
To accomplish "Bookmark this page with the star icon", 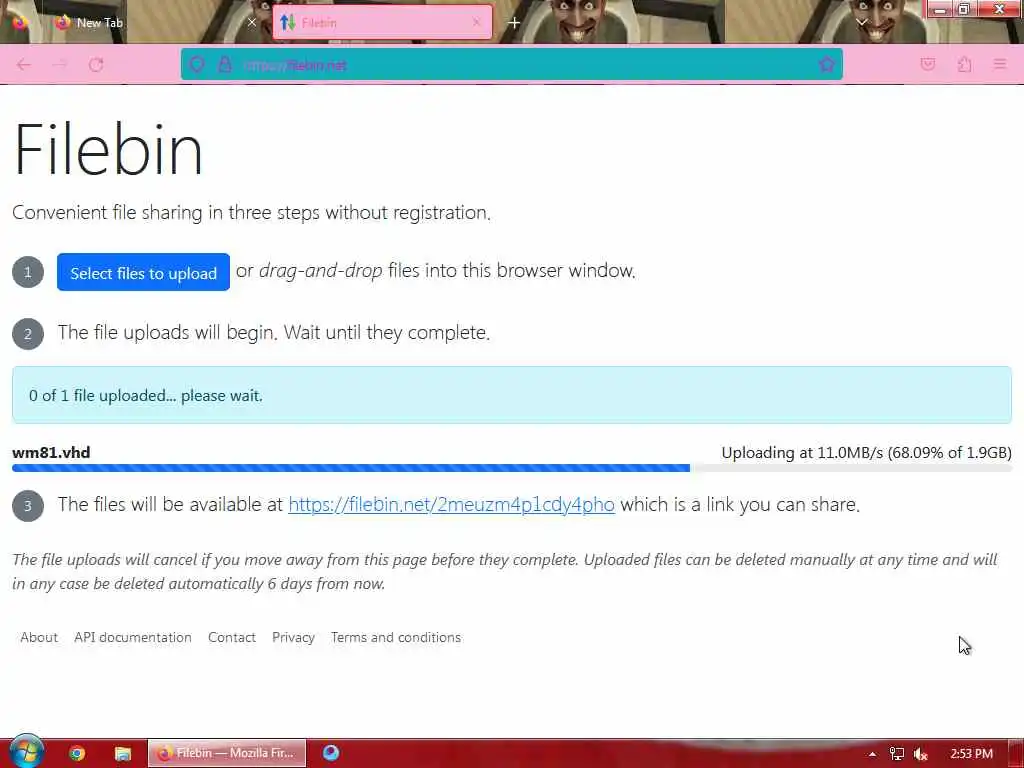I will (x=827, y=64).
